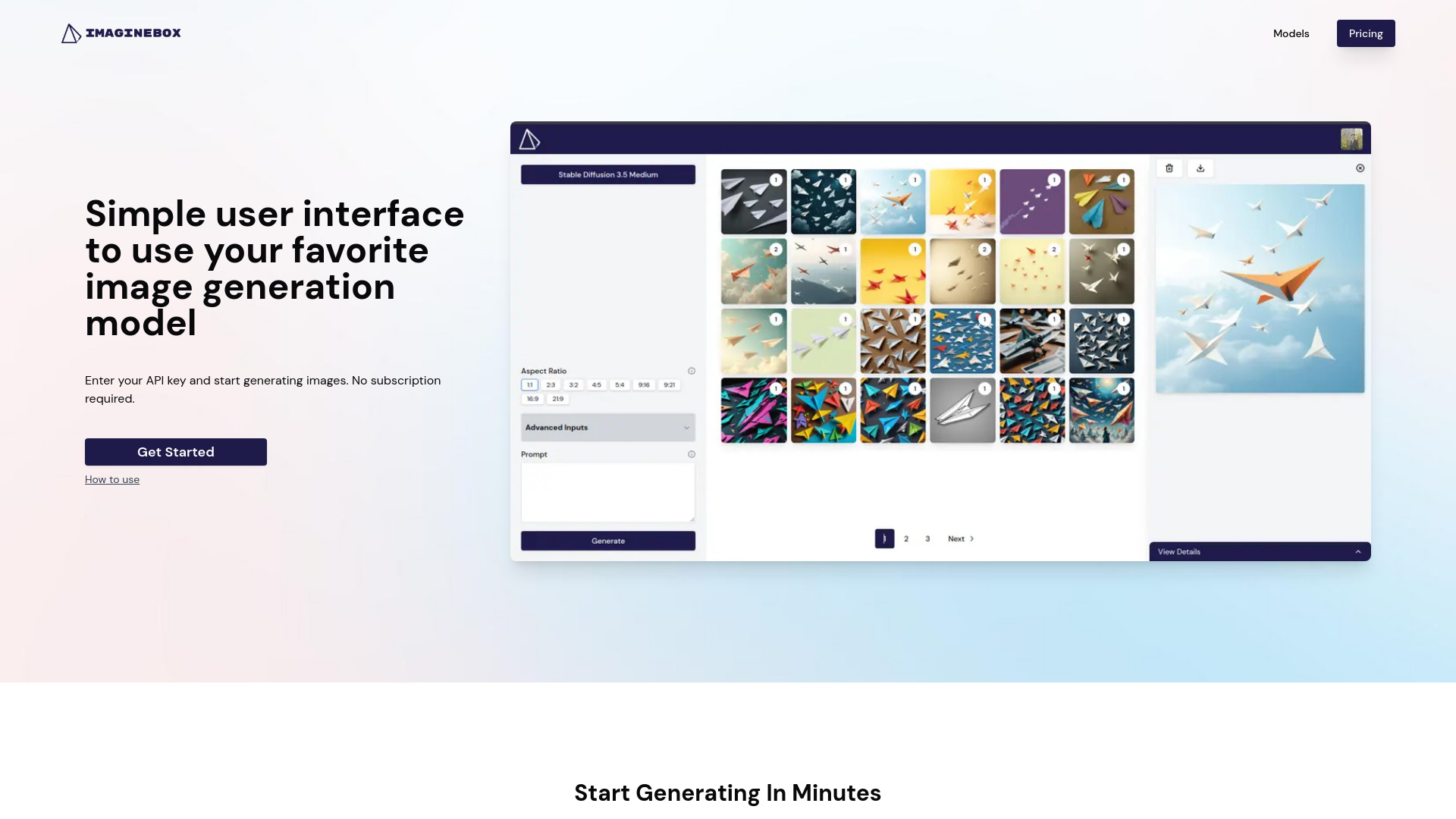1456x819 pixels.
Task: Click page 3 pagination button
Action: coord(927,538)
